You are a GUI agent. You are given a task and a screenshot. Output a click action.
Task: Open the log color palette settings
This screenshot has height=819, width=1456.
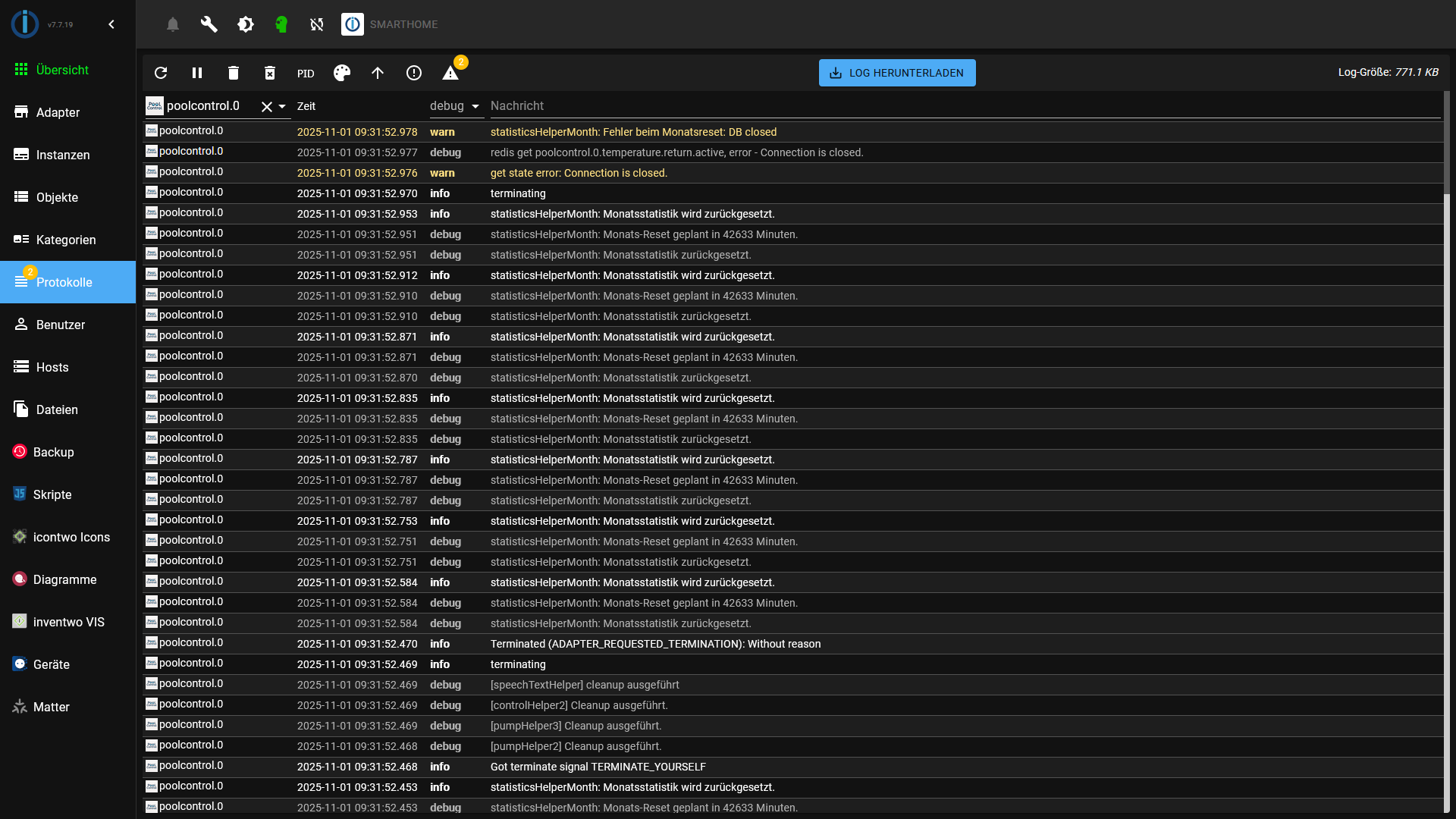click(x=341, y=73)
